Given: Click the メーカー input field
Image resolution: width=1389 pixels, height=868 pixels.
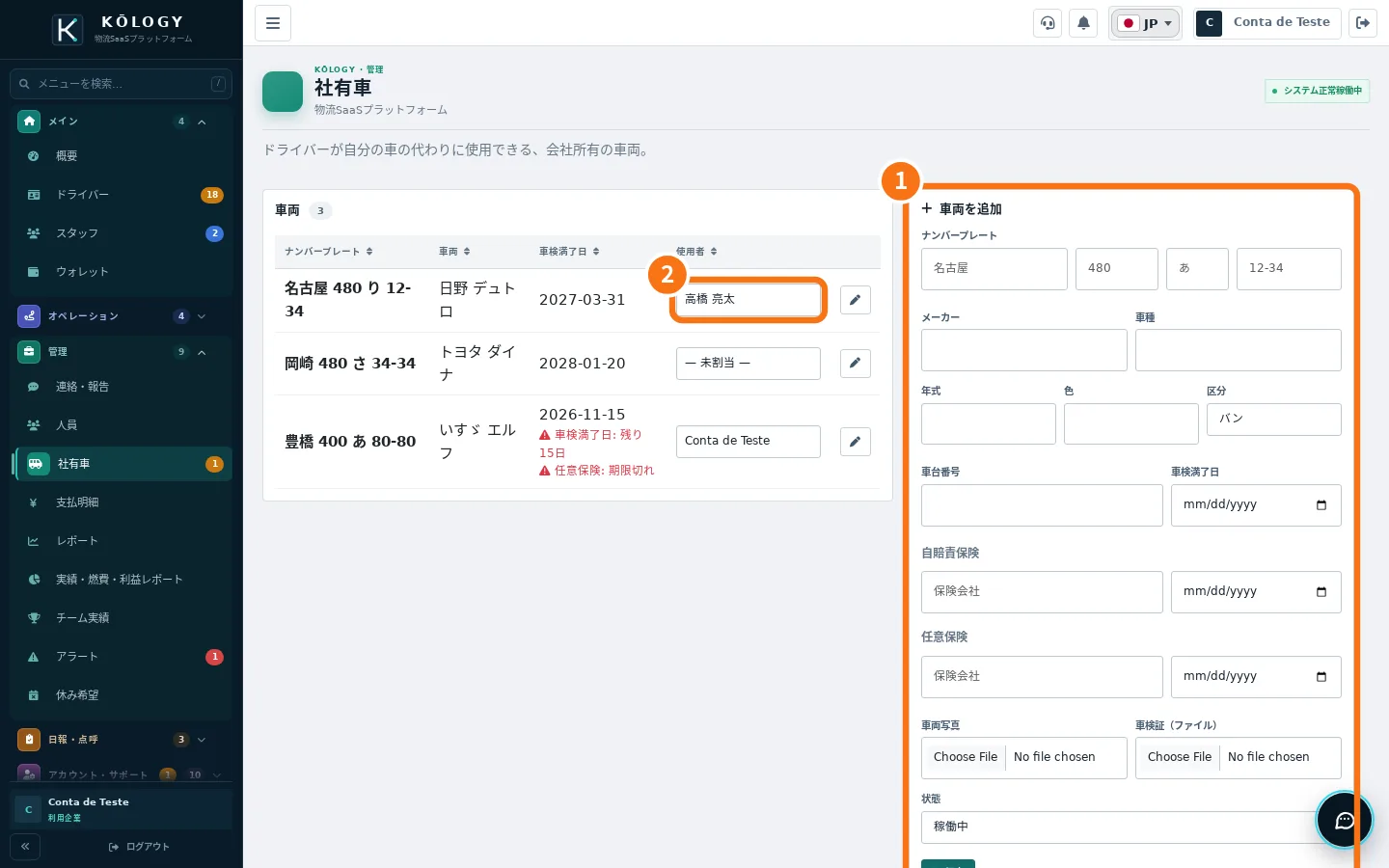Looking at the screenshot, I should coord(1023,350).
